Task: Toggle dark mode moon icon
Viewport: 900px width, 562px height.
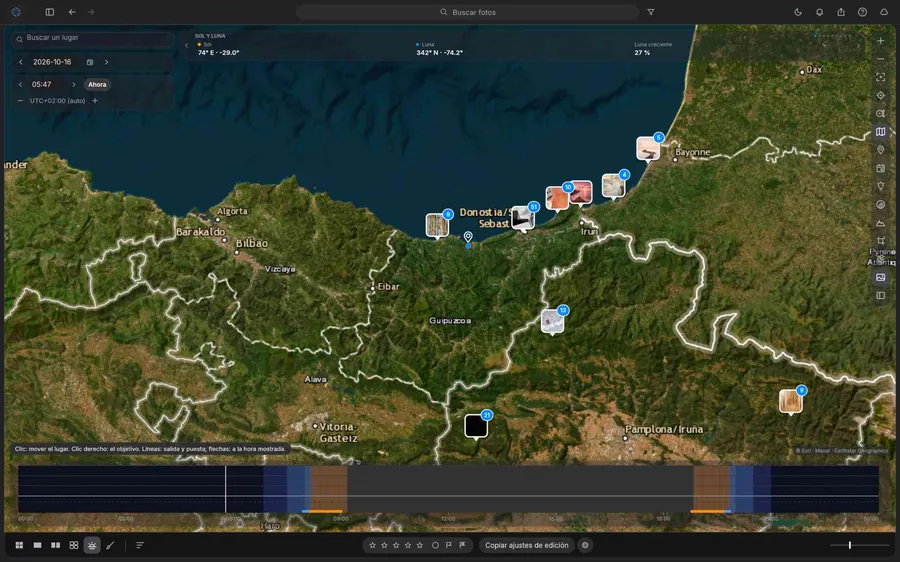Action: (798, 12)
